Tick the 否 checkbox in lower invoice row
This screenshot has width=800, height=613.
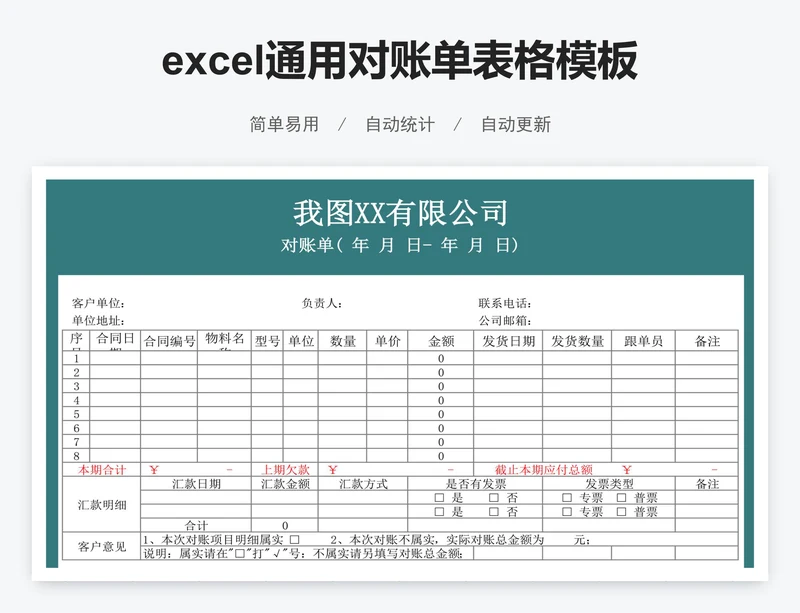494,511
